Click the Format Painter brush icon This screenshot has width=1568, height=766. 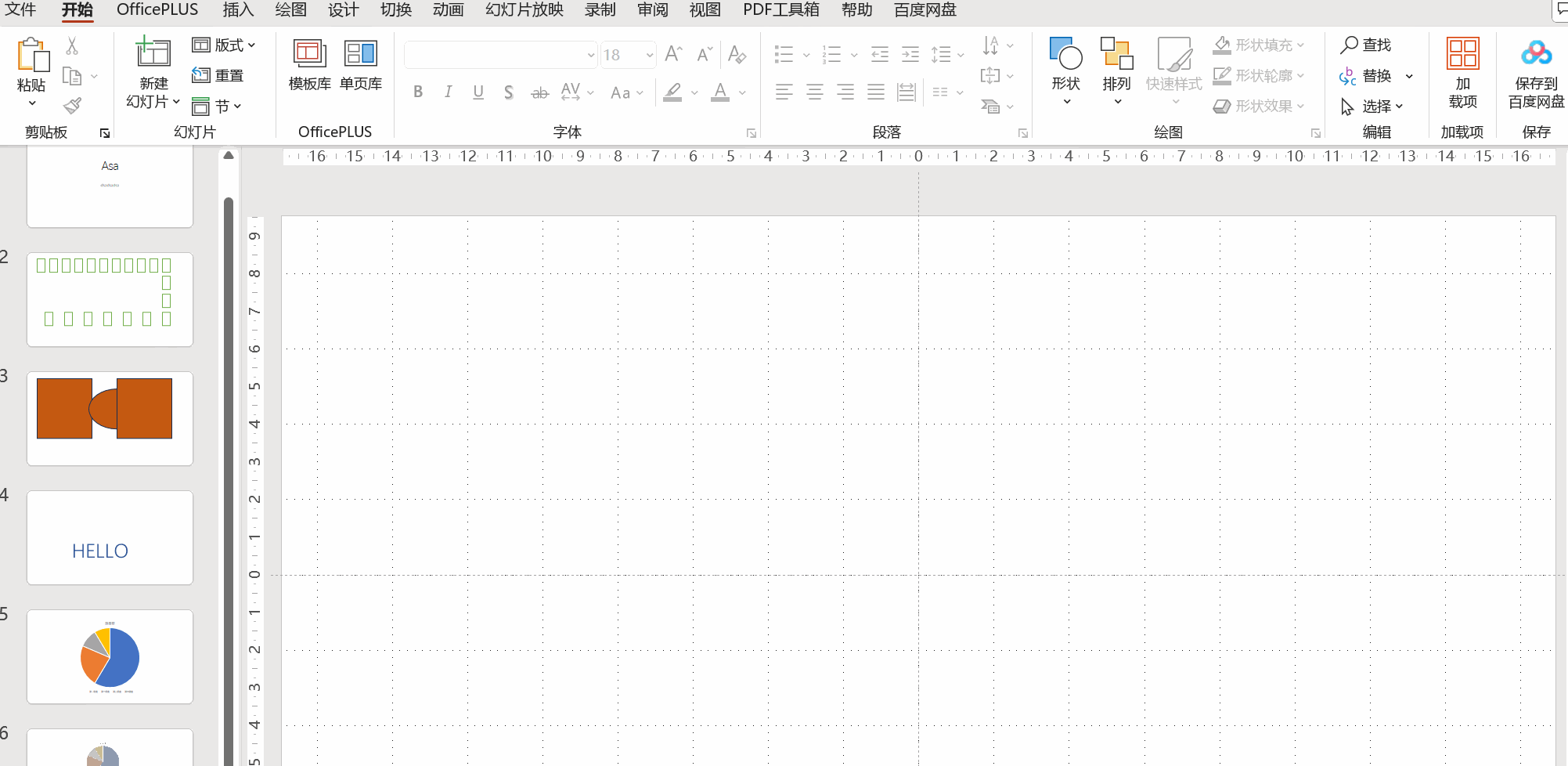[73, 106]
